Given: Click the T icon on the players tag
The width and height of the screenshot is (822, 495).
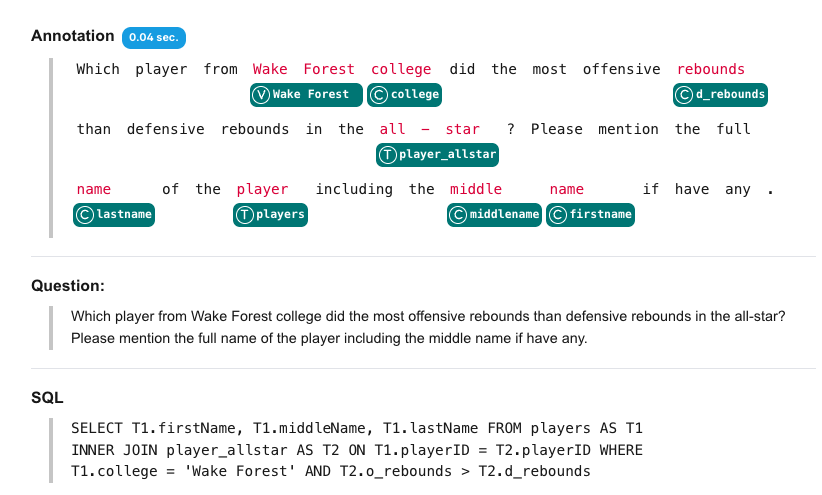Looking at the screenshot, I should [x=245, y=215].
